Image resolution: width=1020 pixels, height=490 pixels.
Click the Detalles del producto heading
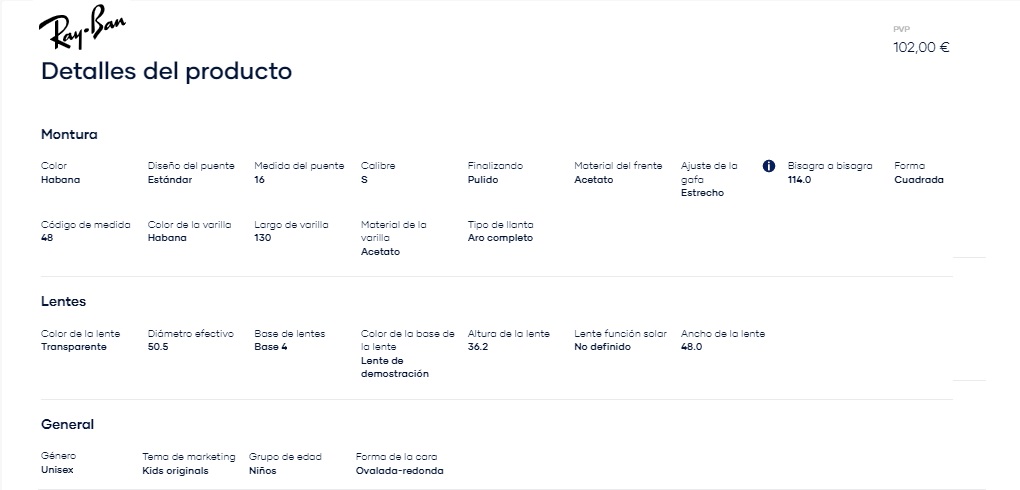pos(167,71)
